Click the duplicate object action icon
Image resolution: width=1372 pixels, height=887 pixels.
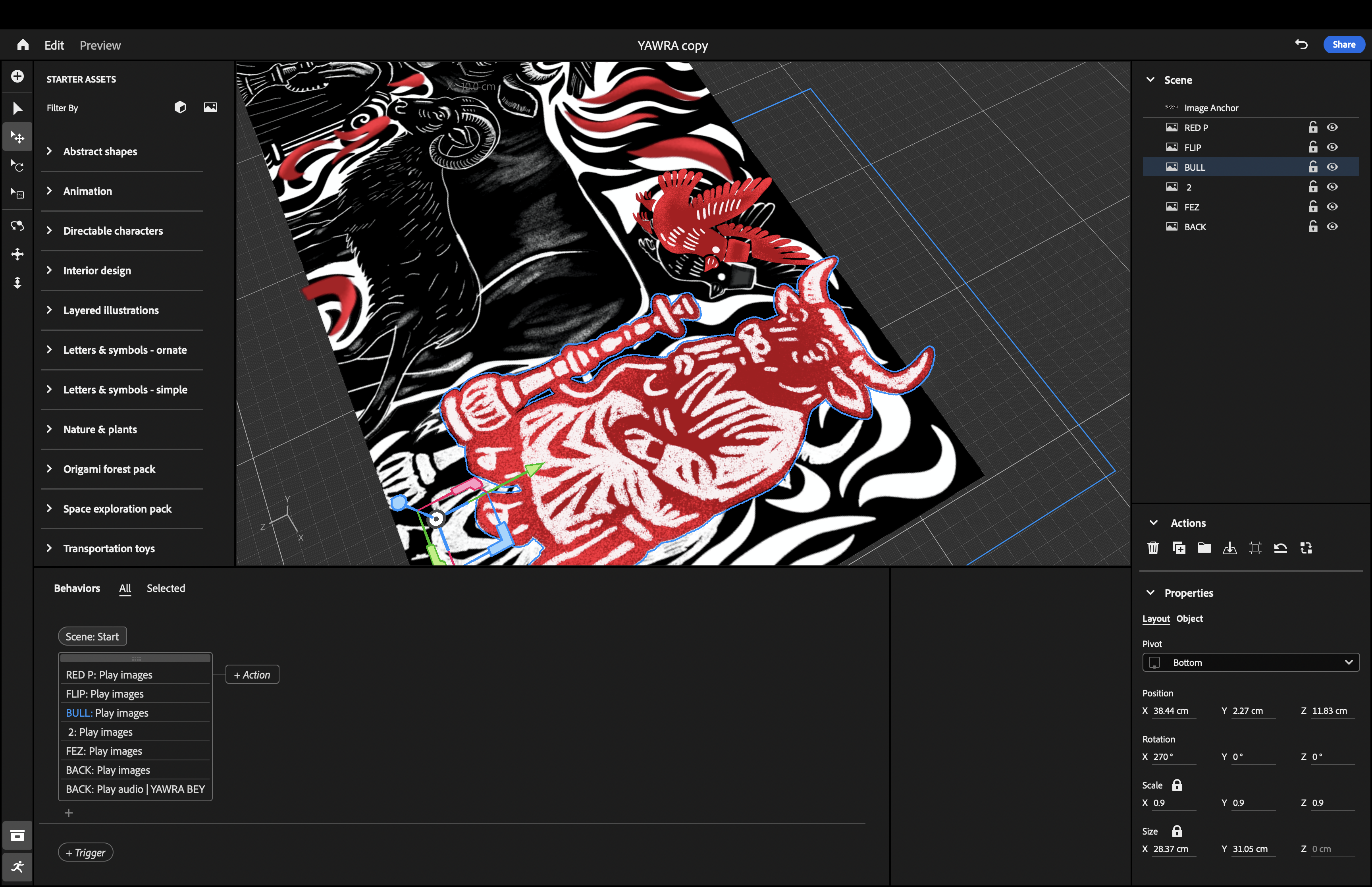coord(1179,548)
